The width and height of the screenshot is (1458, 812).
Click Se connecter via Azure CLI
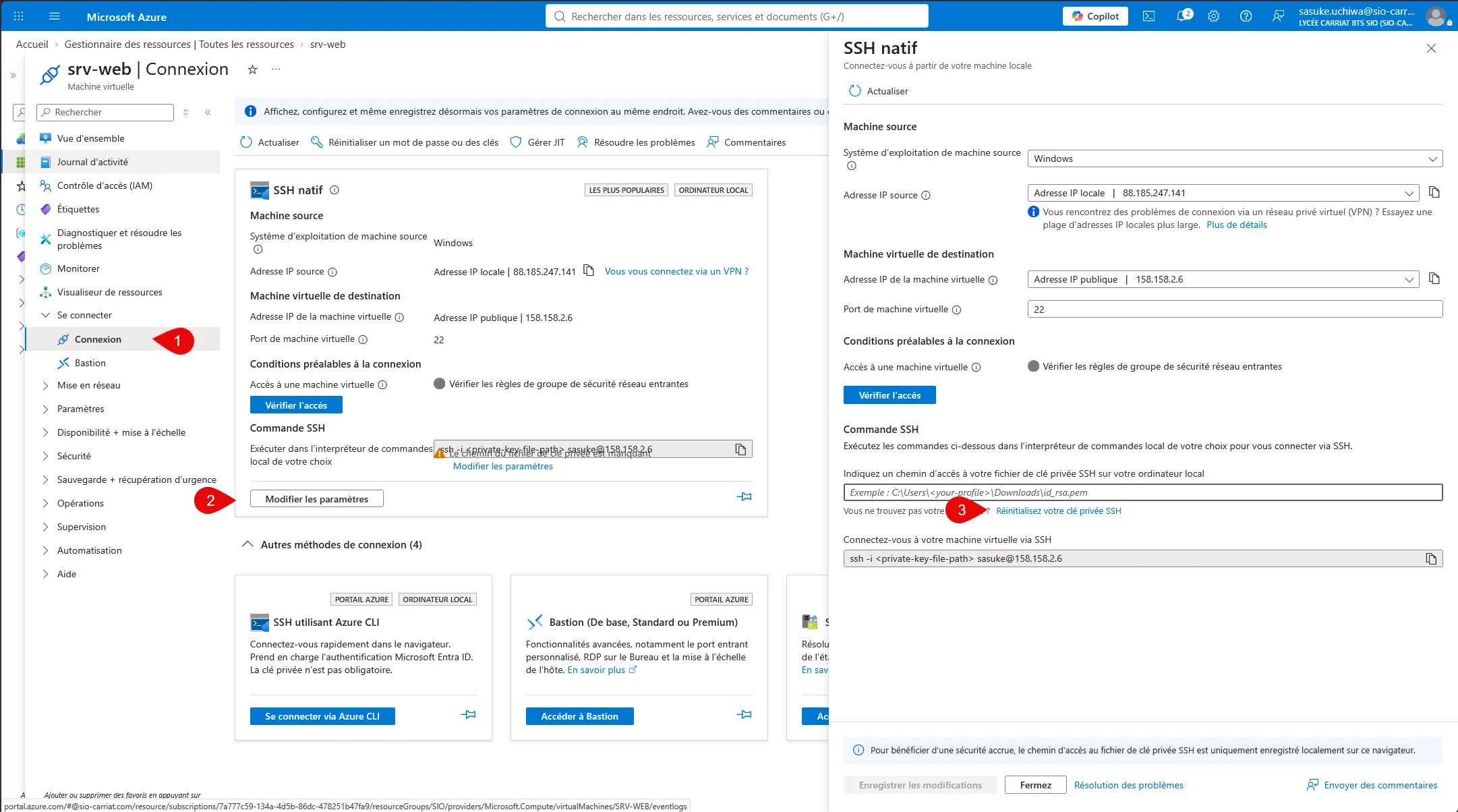point(322,716)
